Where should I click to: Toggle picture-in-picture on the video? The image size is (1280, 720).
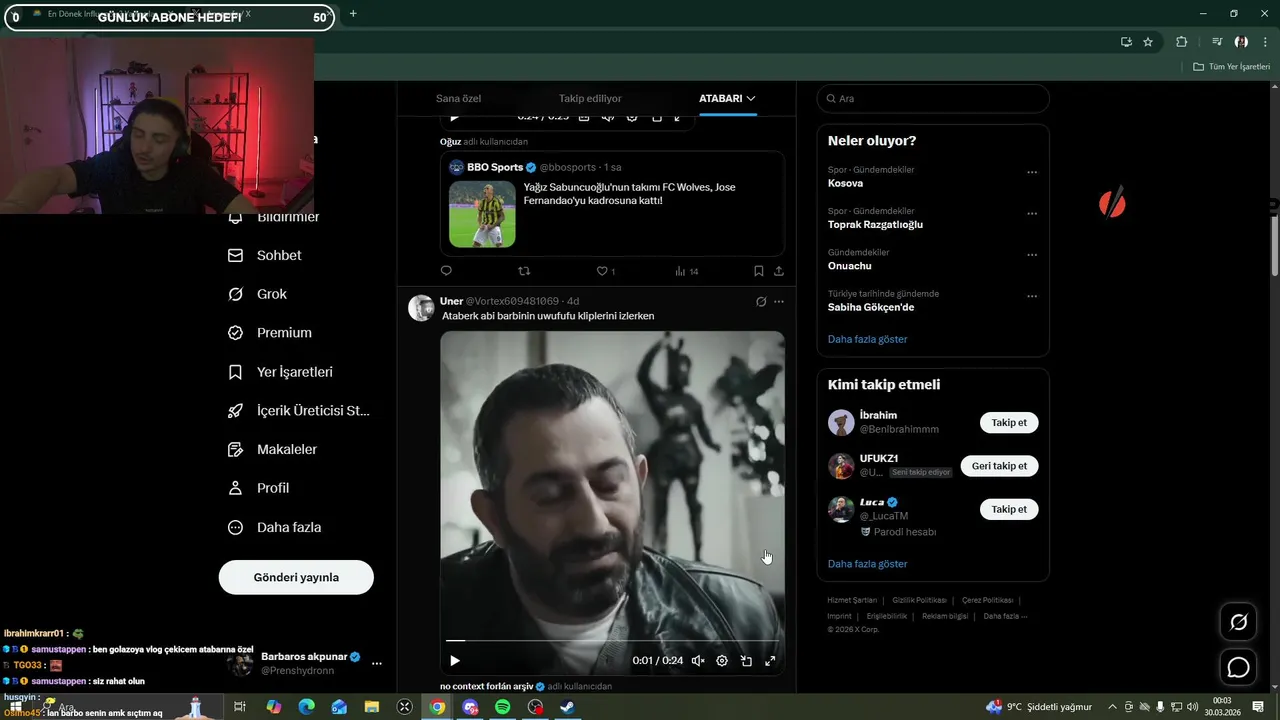click(x=746, y=661)
